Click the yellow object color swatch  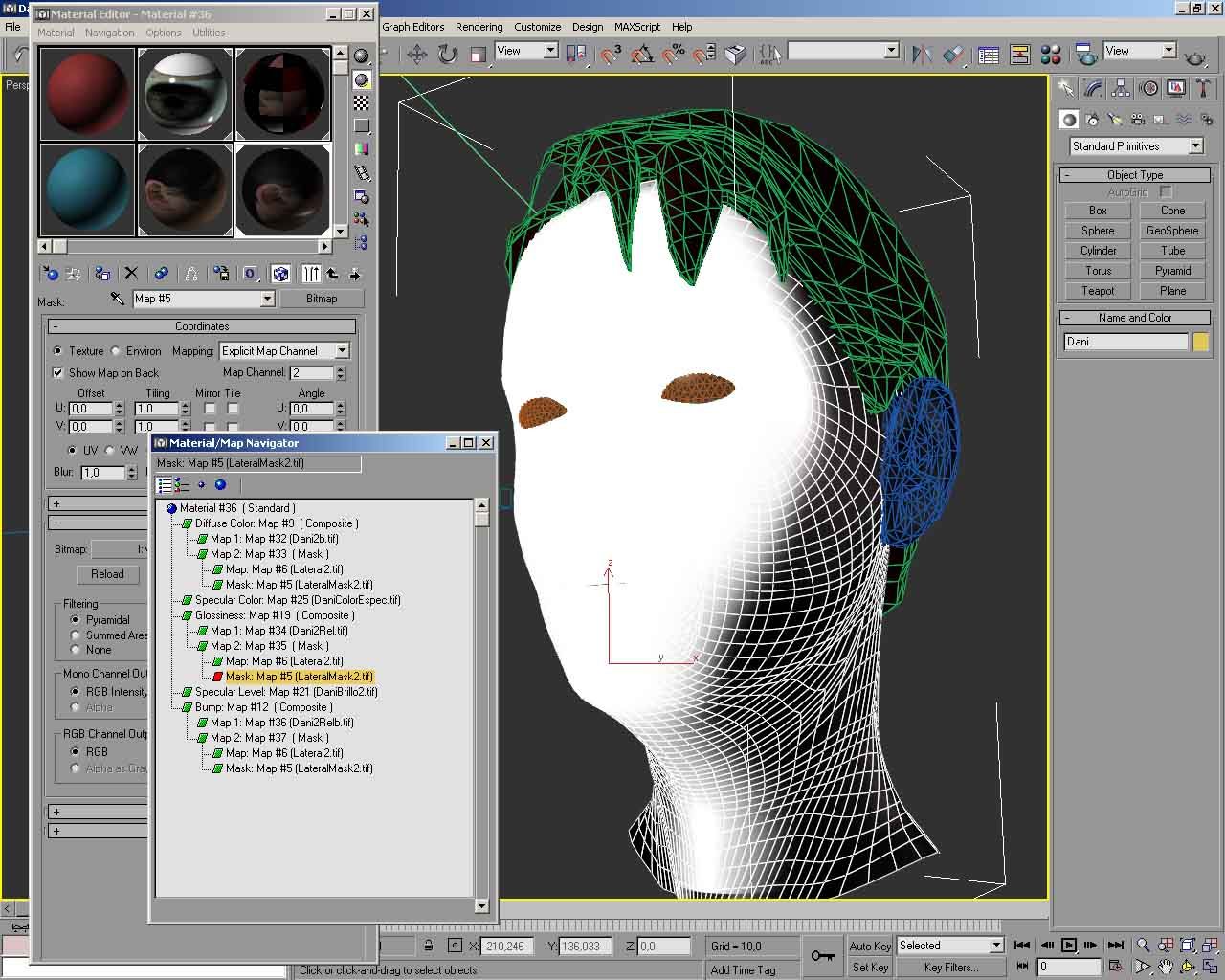pos(1200,342)
